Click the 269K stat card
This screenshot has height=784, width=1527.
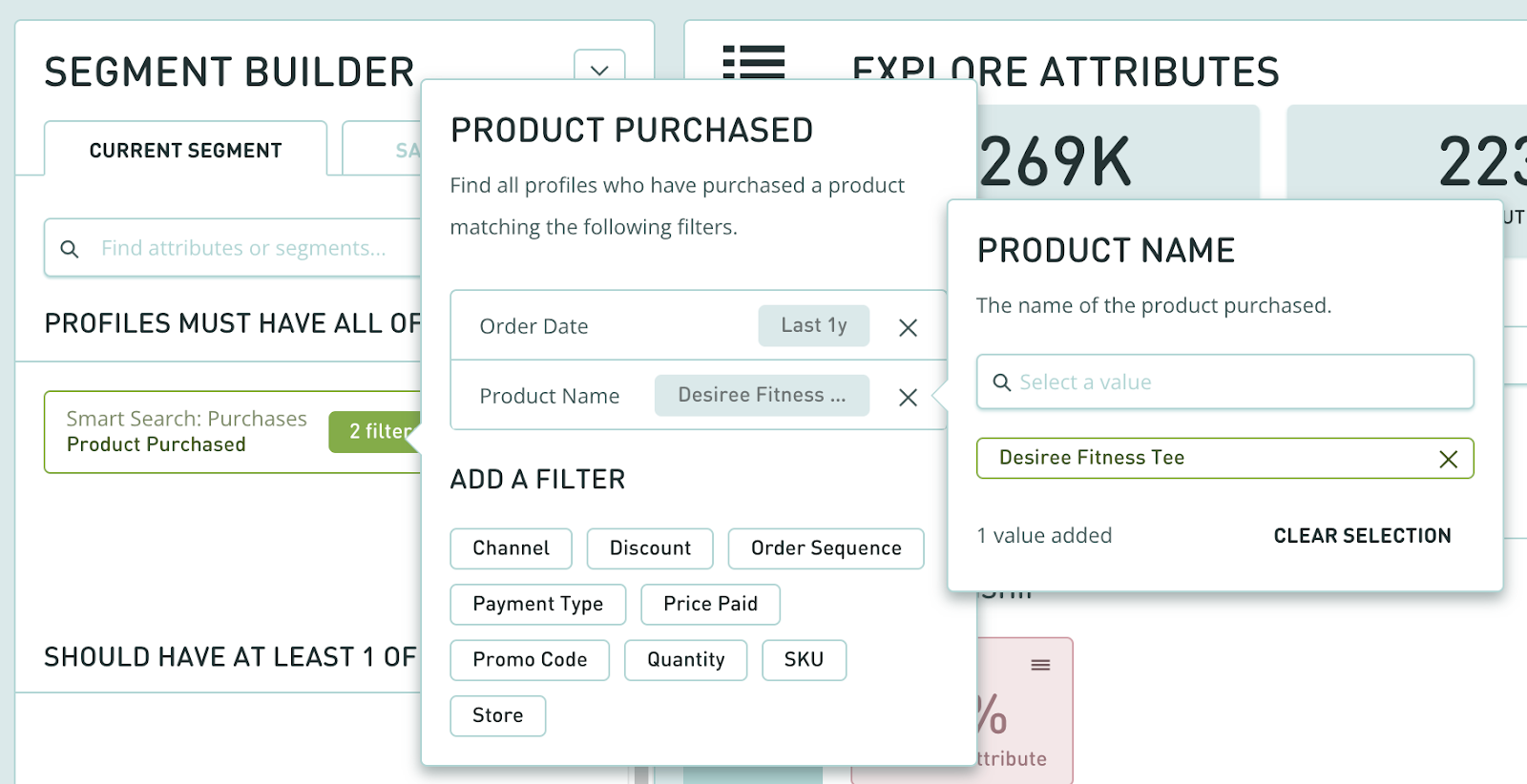click(x=1117, y=153)
